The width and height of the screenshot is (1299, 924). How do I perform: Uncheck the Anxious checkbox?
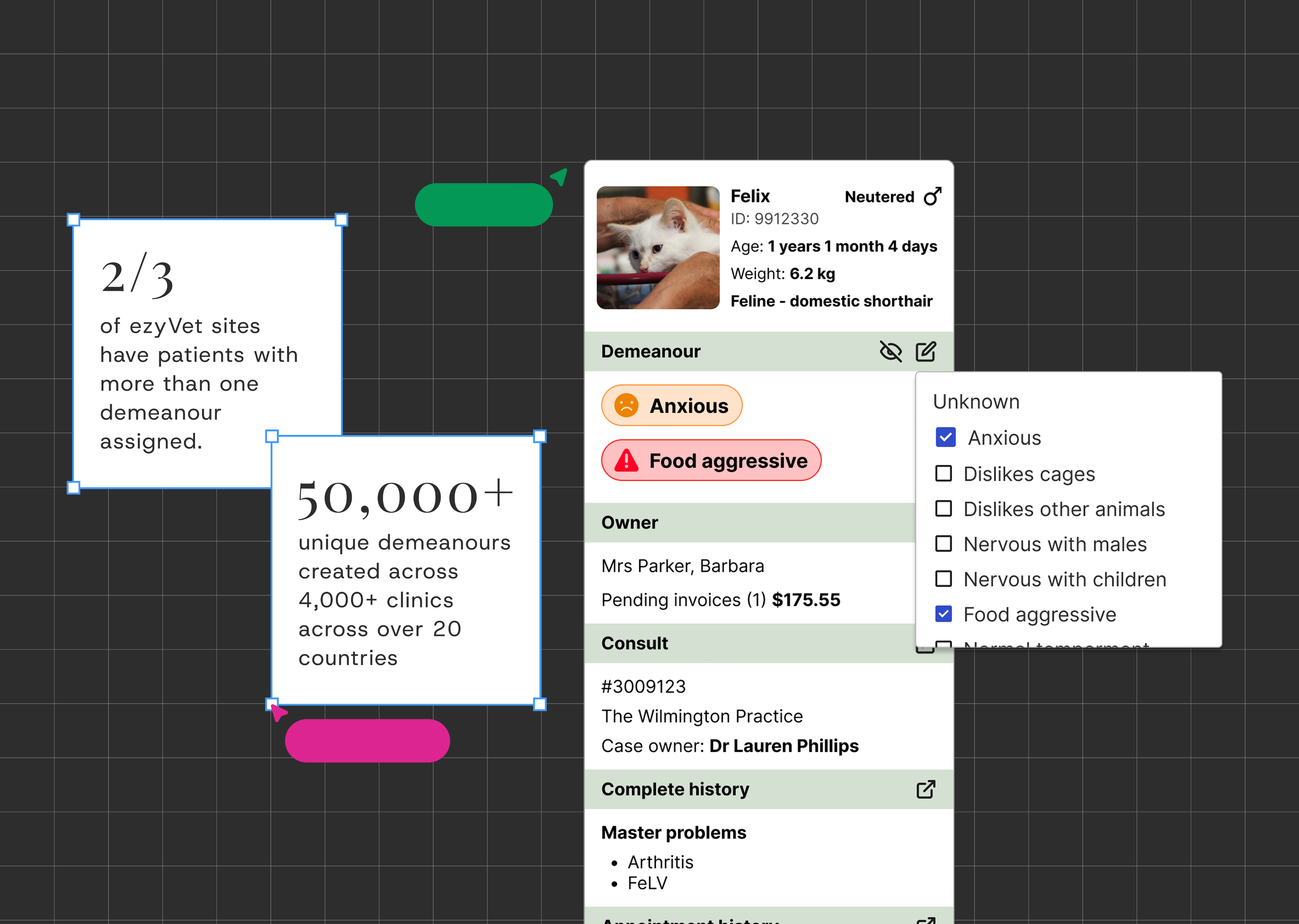click(945, 437)
